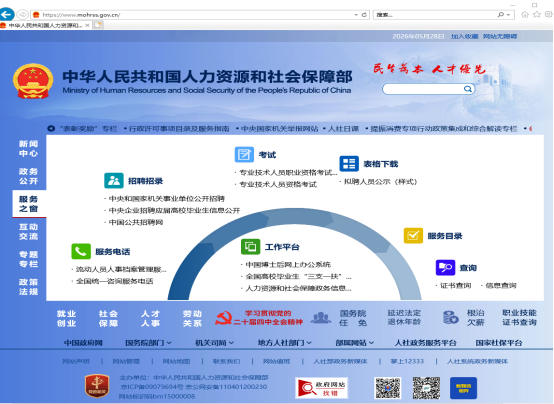554x404 pixels.
Task: Open favorites star icon in browser
Action: pyautogui.click(x=537, y=14)
